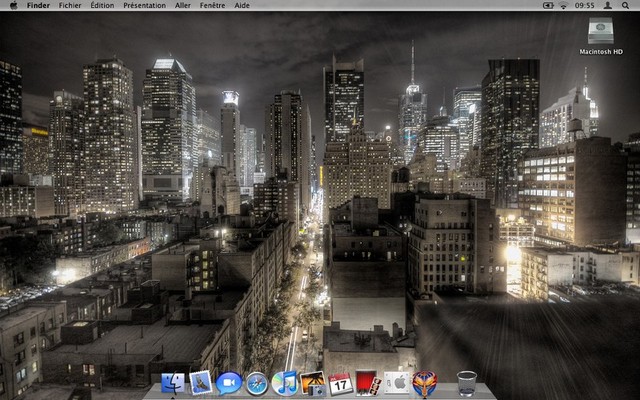Image resolution: width=640 pixels, height=400 pixels.
Task: Open Spotlight search magnifier
Action: [625, 5]
